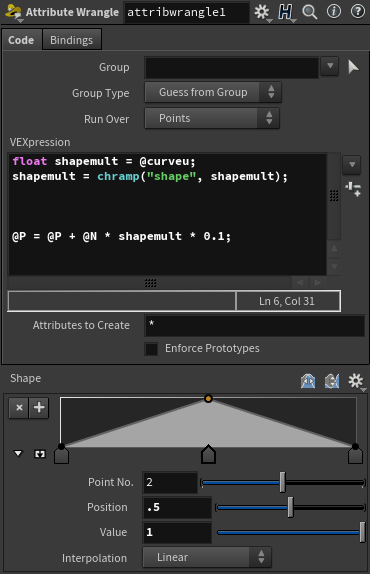
Task: Click the Group selection arrow icon
Action: pyautogui.click(x=353, y=67)
